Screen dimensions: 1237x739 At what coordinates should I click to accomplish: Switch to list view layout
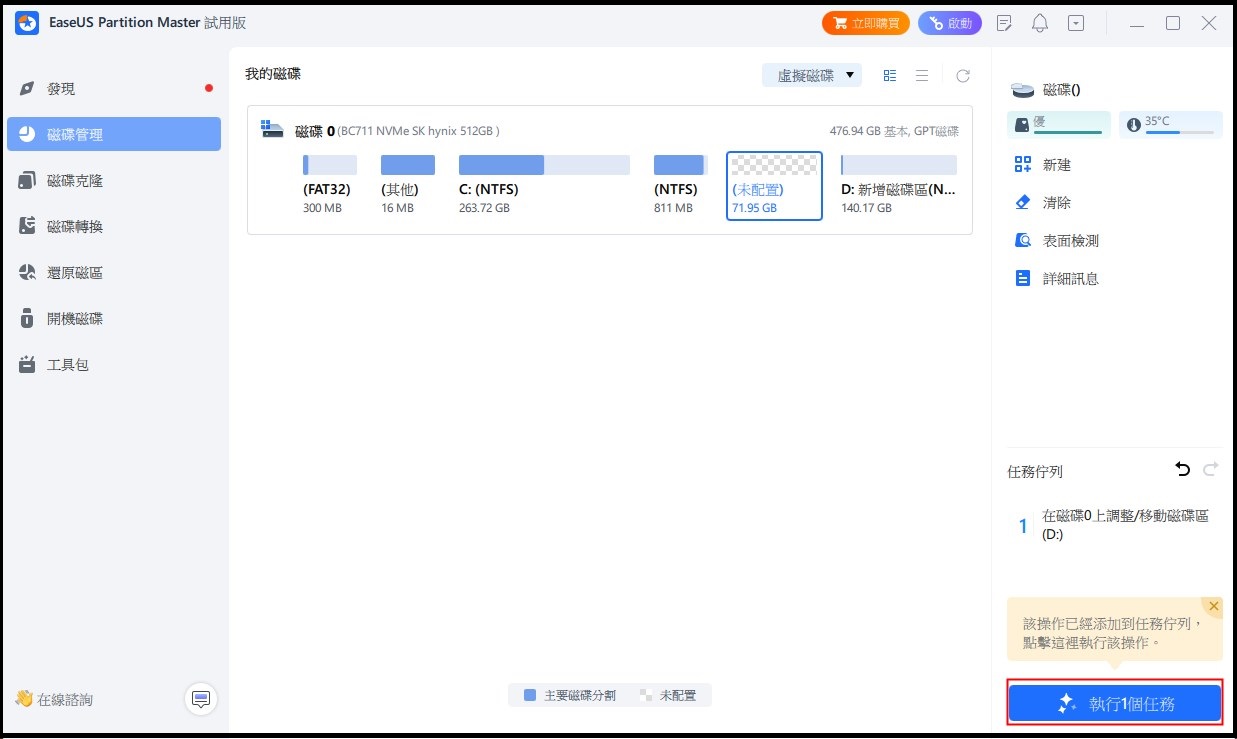coord(922,76)
